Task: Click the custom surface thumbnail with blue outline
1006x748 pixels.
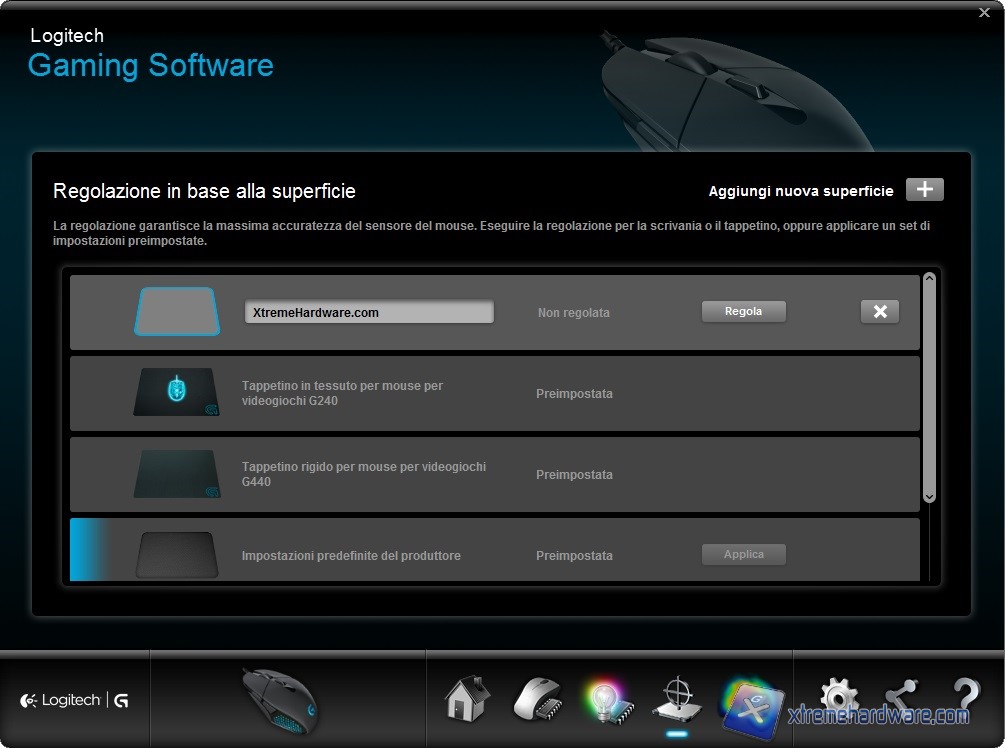Action: tap(176, 312)
